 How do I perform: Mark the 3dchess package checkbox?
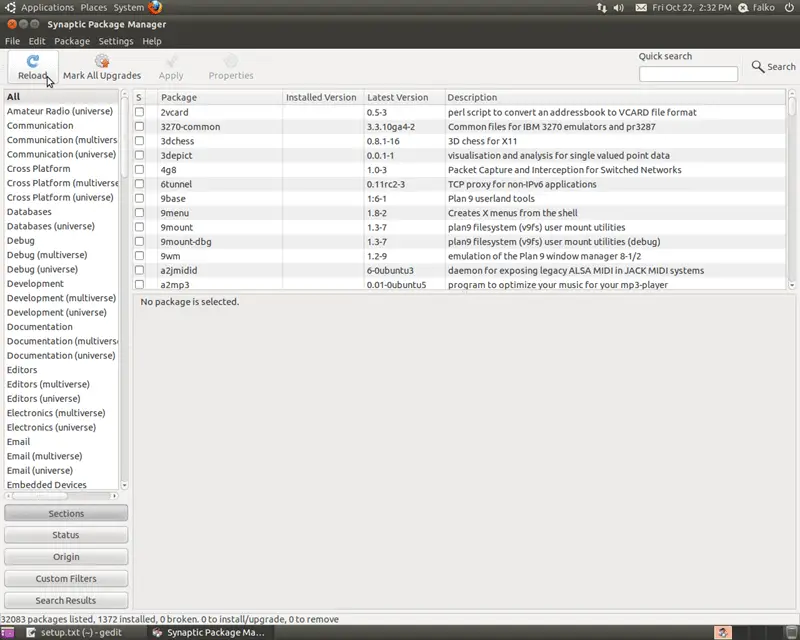pos(139,140)
